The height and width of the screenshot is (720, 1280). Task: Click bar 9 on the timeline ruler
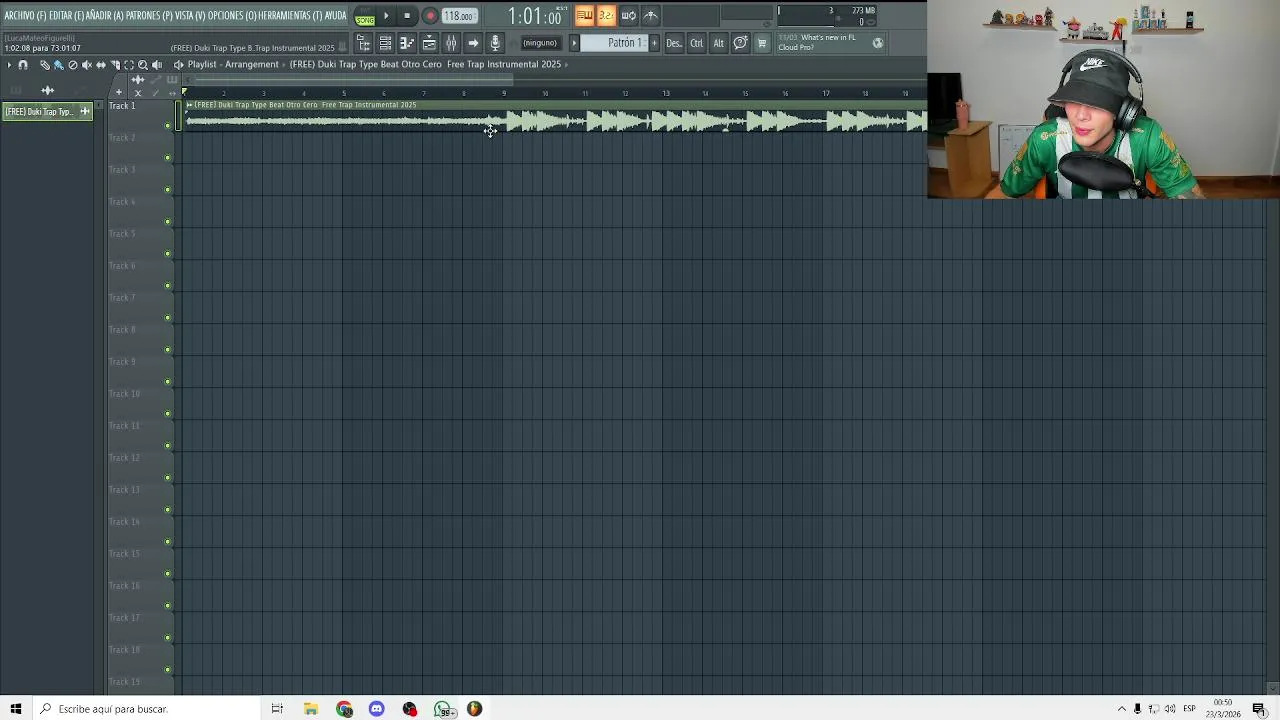click(x=504, y=94)
